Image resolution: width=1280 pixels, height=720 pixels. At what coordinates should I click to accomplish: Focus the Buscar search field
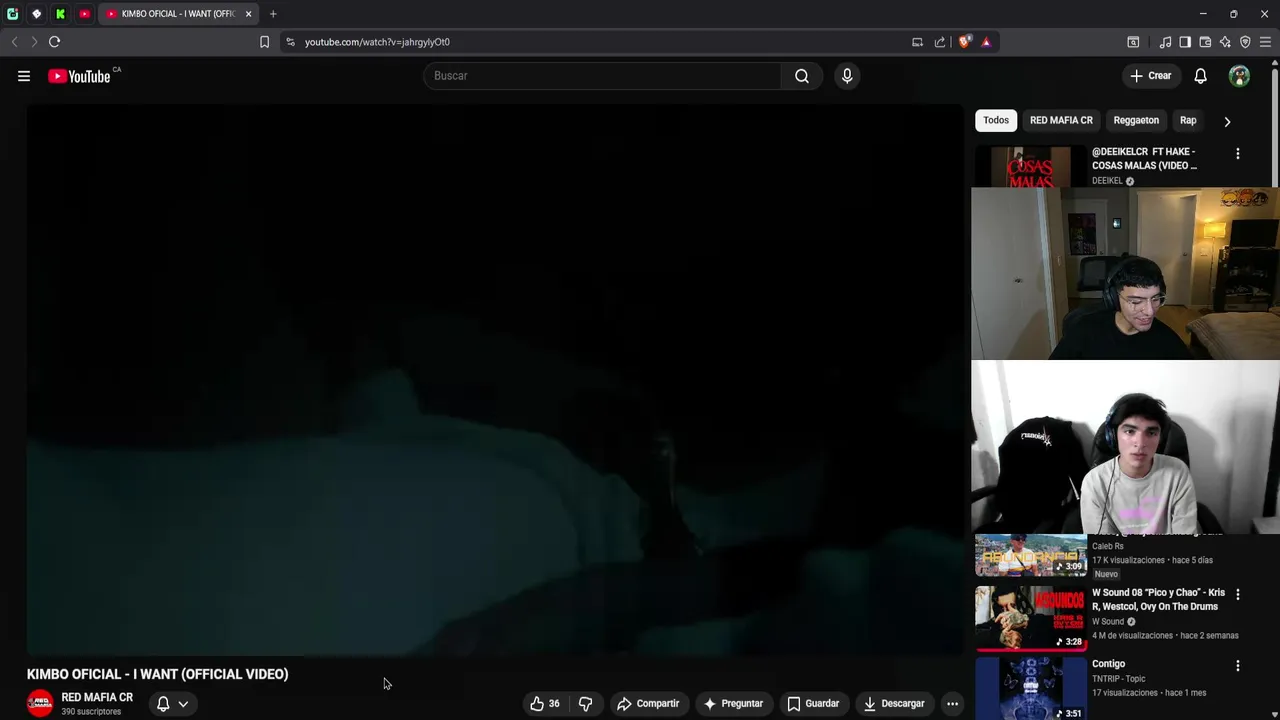click(x=602, y=76)
